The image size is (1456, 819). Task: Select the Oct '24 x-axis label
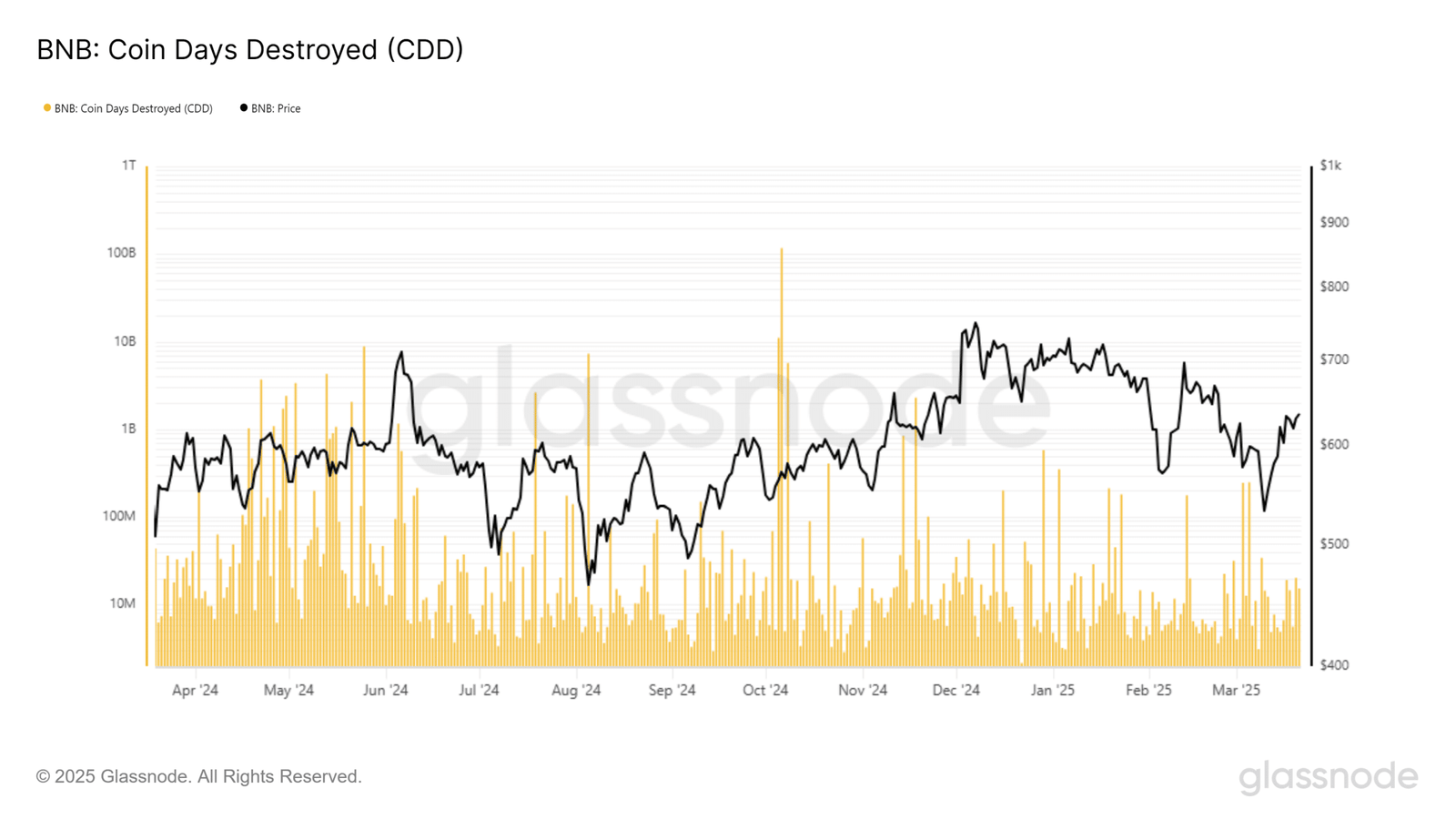(765, 690)
